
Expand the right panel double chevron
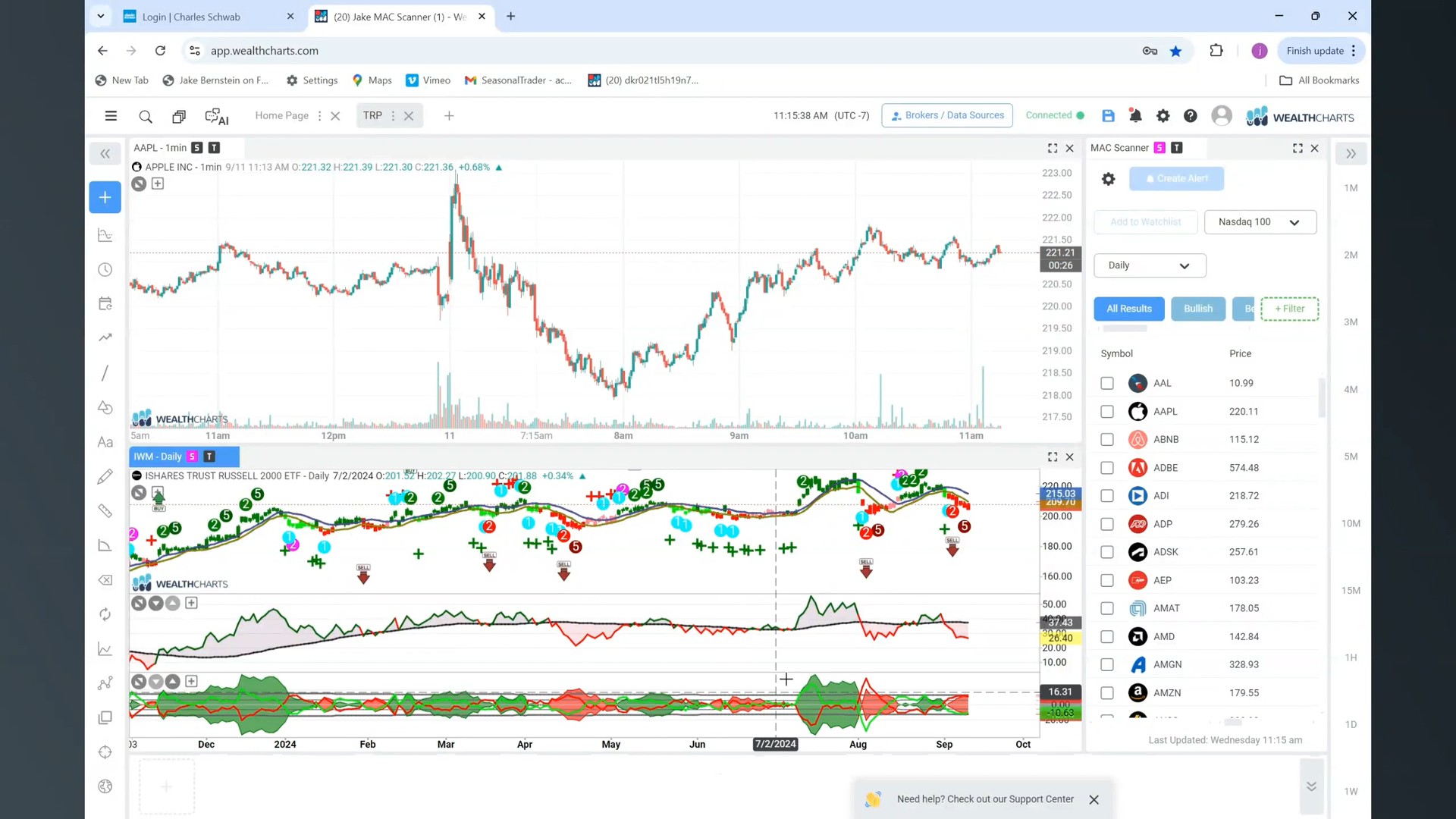point(1351,154)
